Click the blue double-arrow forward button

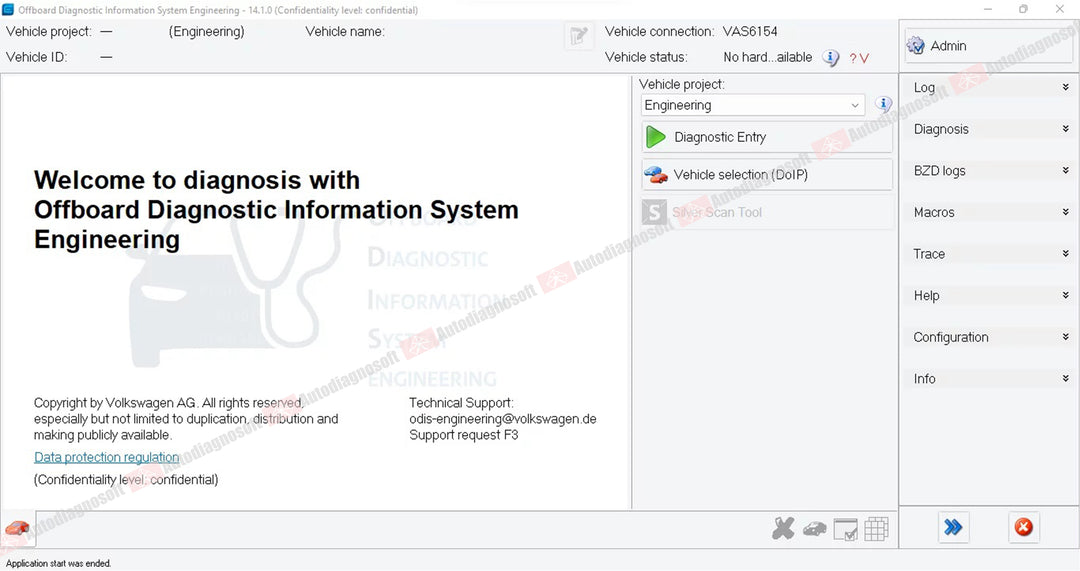pyautogui.click(x=953, y=528)
